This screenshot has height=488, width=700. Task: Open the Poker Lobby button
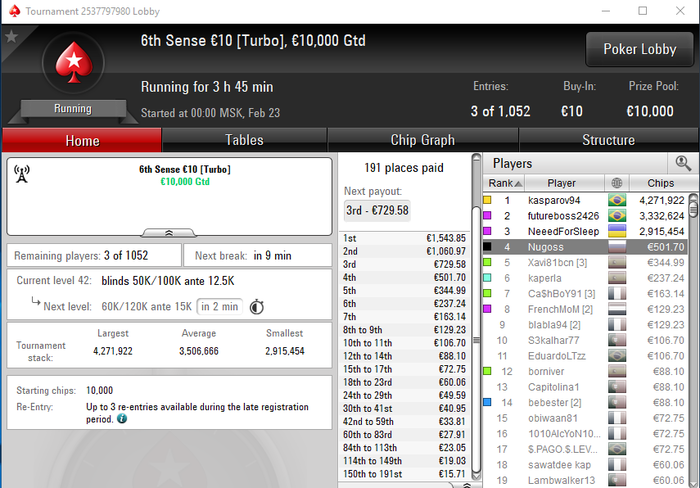pos(640,49)
